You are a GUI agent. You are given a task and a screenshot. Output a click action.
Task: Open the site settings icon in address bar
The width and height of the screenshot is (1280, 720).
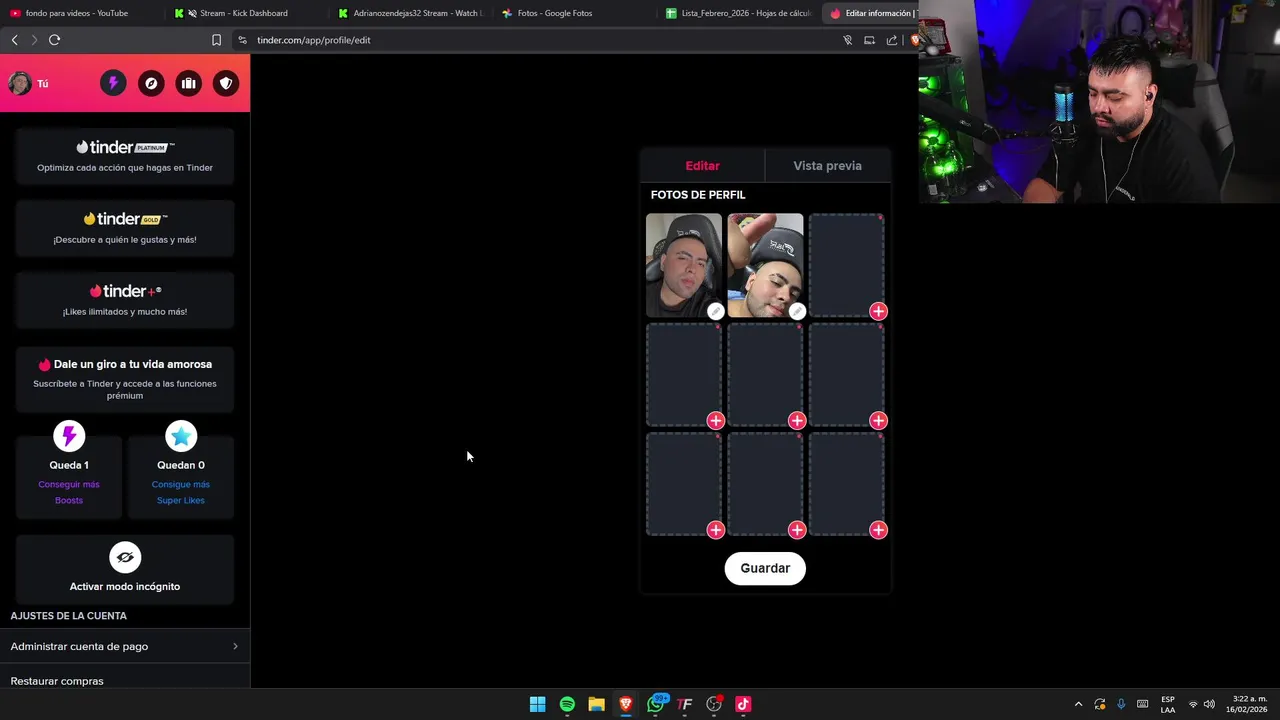(242, 40)
